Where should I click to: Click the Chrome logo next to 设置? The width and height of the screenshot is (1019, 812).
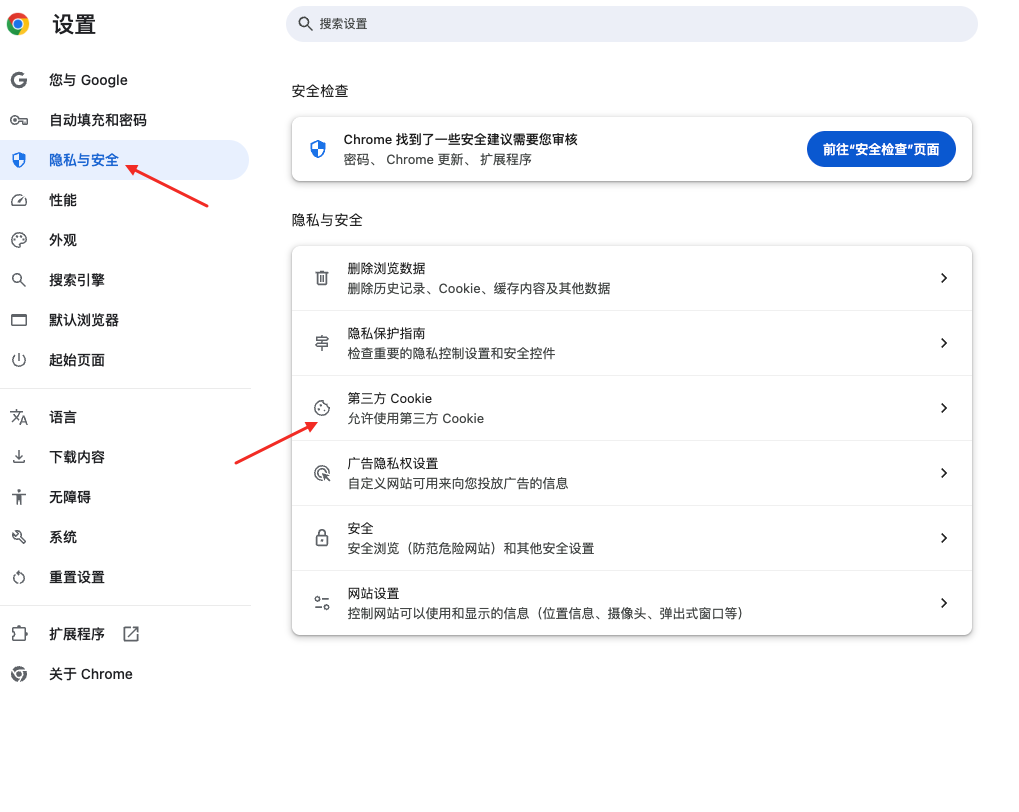[x=17, y=24]
